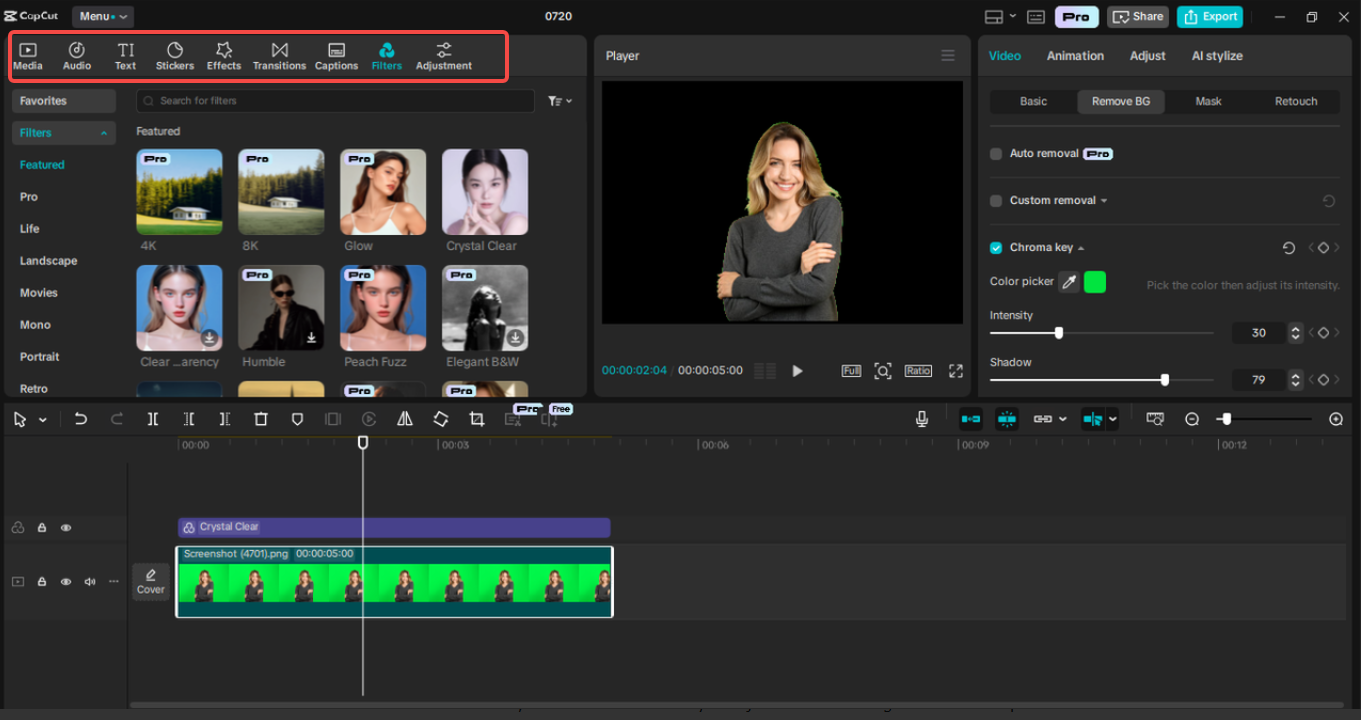Click the Export button
The height and width of the screenshot is (720, 1361).
(x=1209, y=16)
